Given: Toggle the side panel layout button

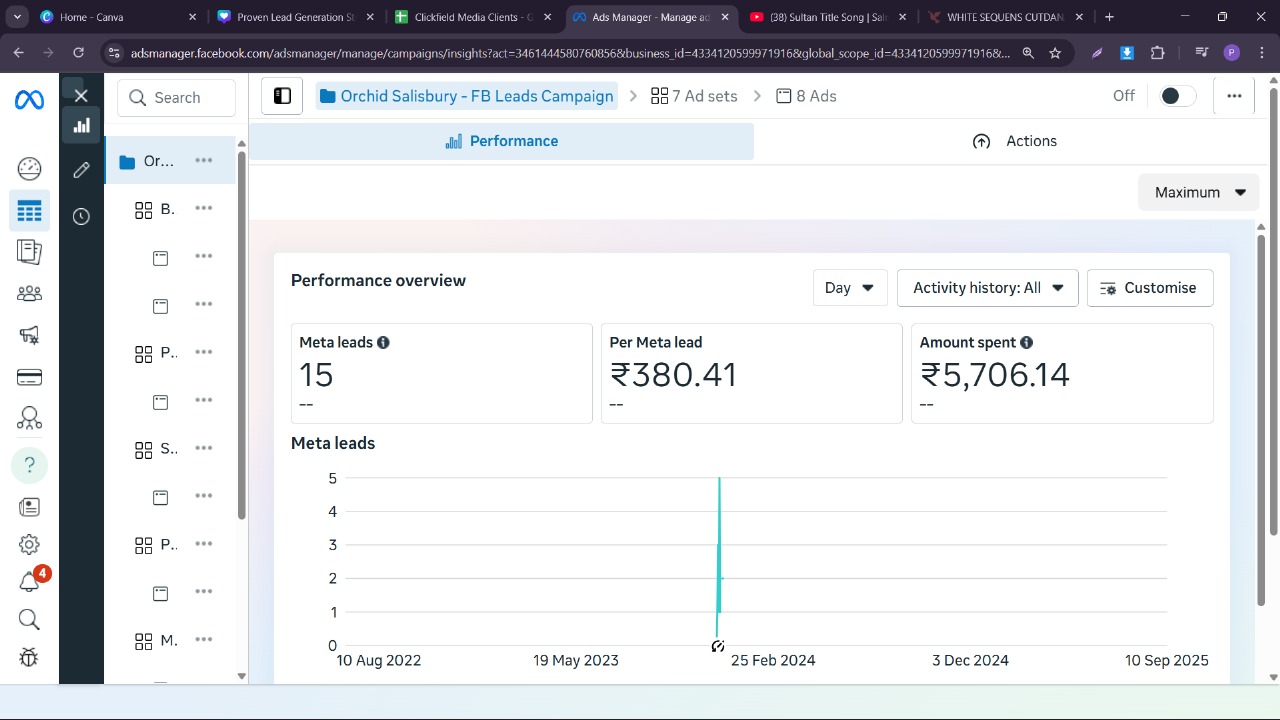Looking at the screenshot, I should click(x=282, y=96).
